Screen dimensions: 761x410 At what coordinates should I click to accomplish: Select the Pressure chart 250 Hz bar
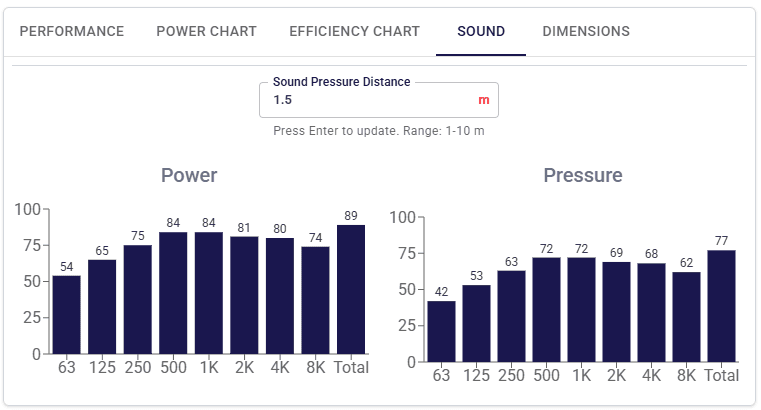coord(512,316)
